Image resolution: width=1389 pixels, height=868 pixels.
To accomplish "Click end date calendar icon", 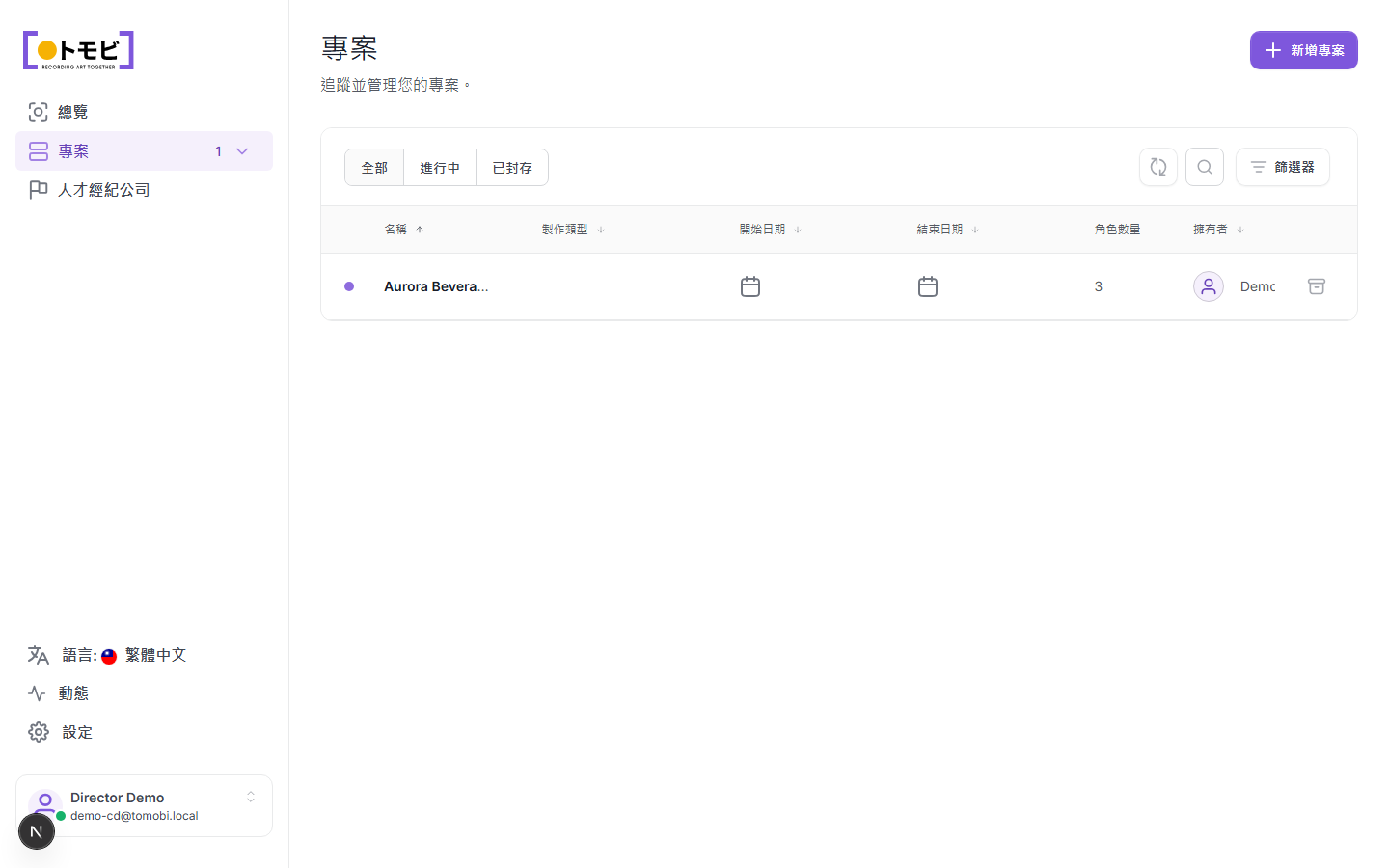I will coord(928,286).
